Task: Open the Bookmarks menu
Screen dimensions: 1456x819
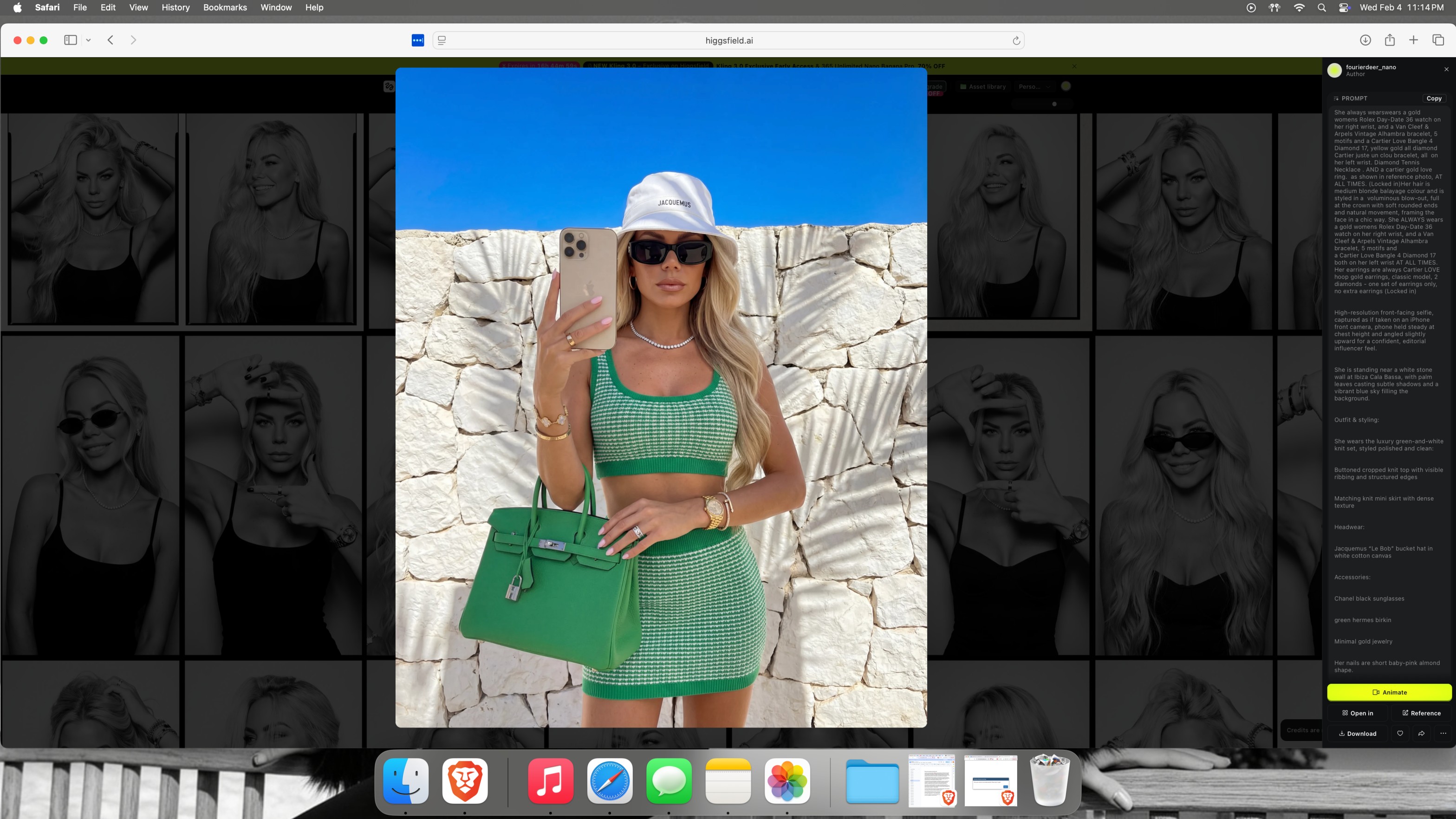Action: point(224,7)
